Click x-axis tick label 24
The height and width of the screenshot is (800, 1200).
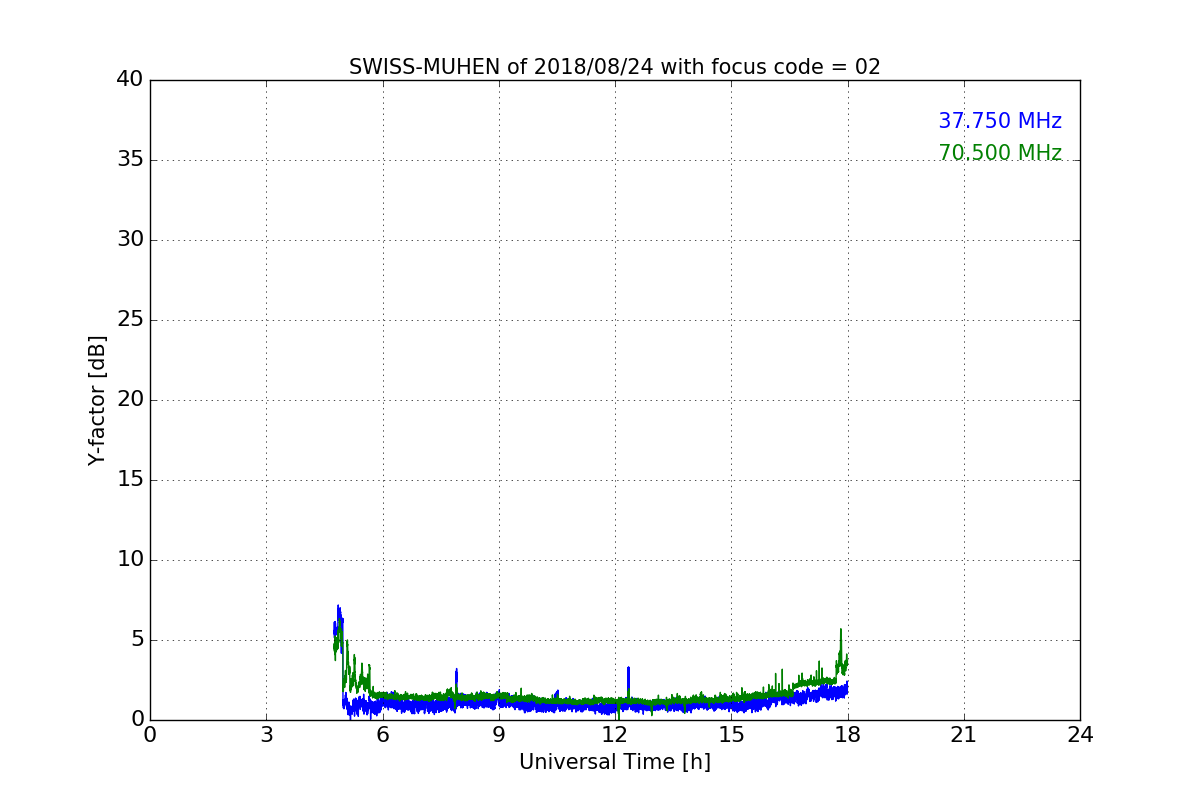click(1079, 735)
